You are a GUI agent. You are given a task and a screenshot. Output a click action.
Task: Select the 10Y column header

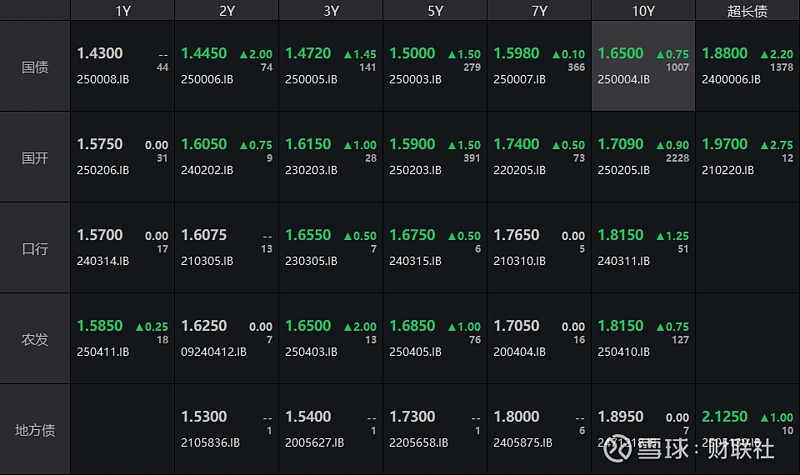point(643,11)
